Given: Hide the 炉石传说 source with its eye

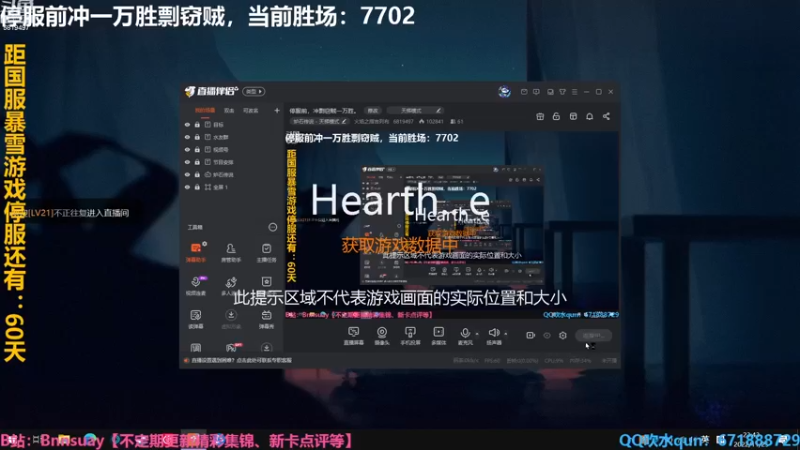Looking at the screenshot, I should (187, 174).
